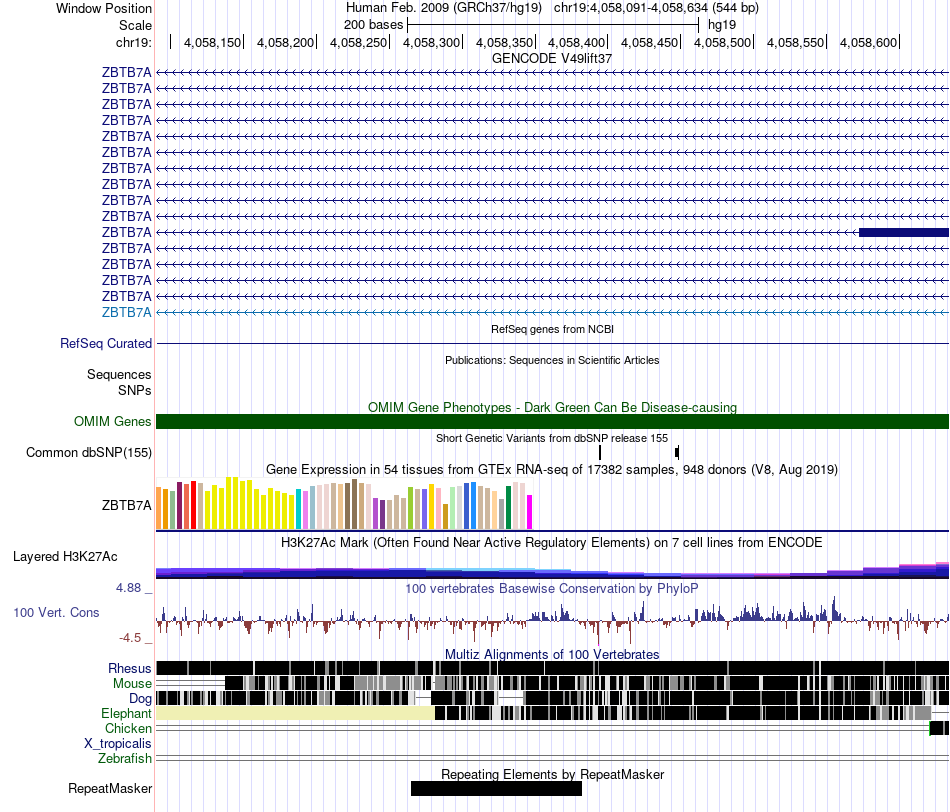This screenshot has height=812, width=950.
Task: Open the GENCODE V49lift37 track title
Action: click(x=552, y=58)
